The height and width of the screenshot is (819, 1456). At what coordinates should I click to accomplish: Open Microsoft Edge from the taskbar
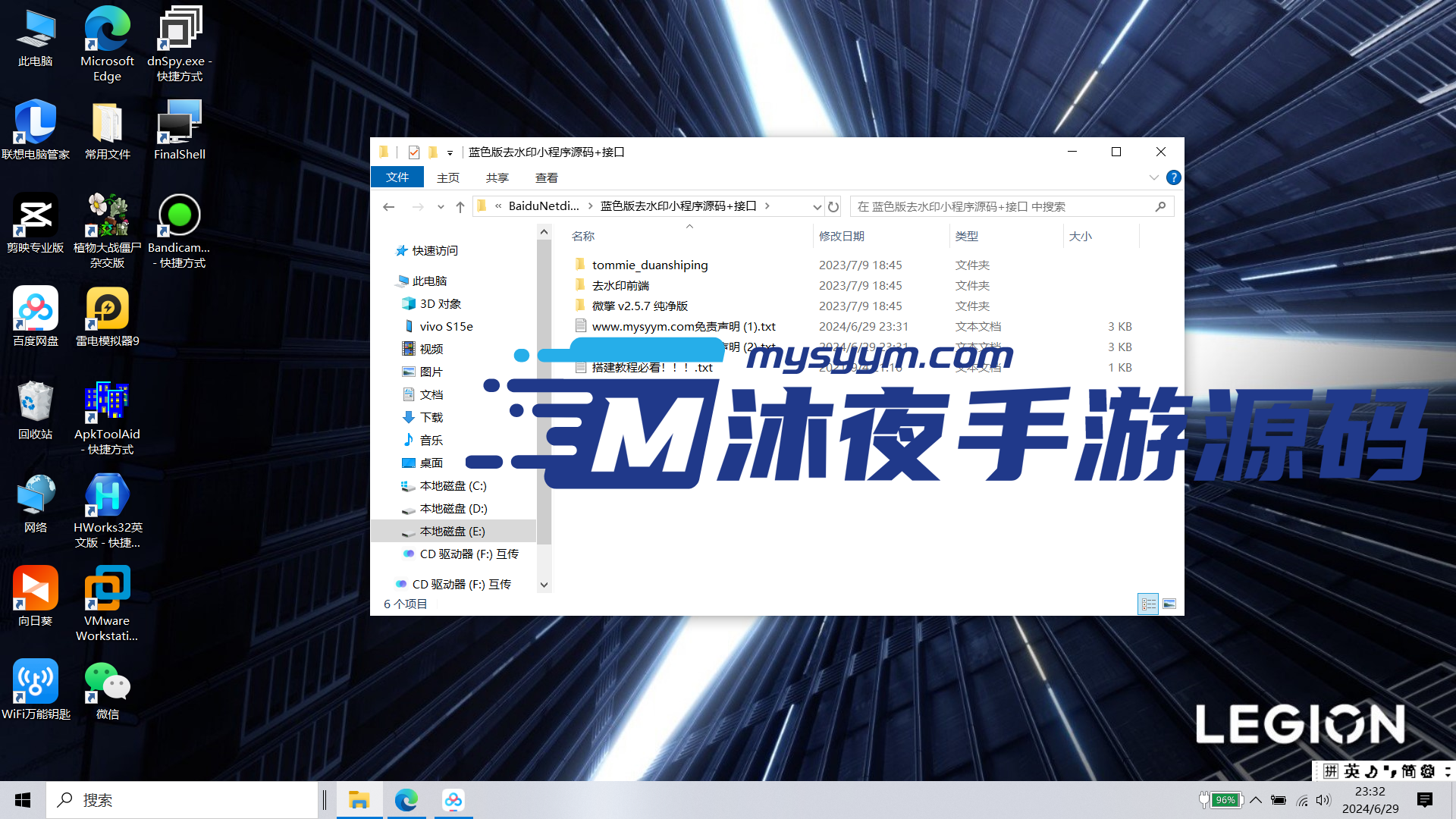click(406, 799)
